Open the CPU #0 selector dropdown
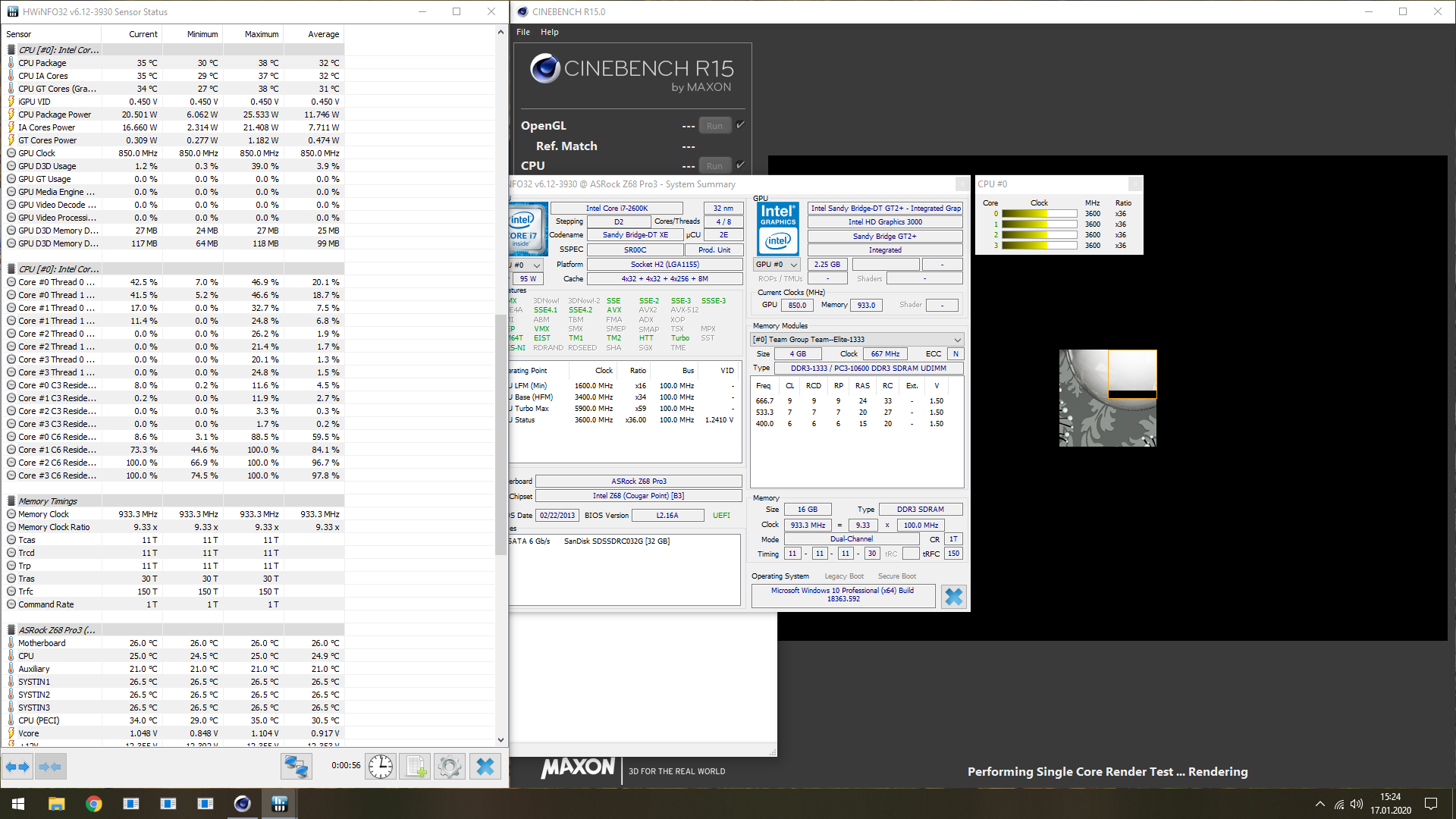 tap(535, 265)
